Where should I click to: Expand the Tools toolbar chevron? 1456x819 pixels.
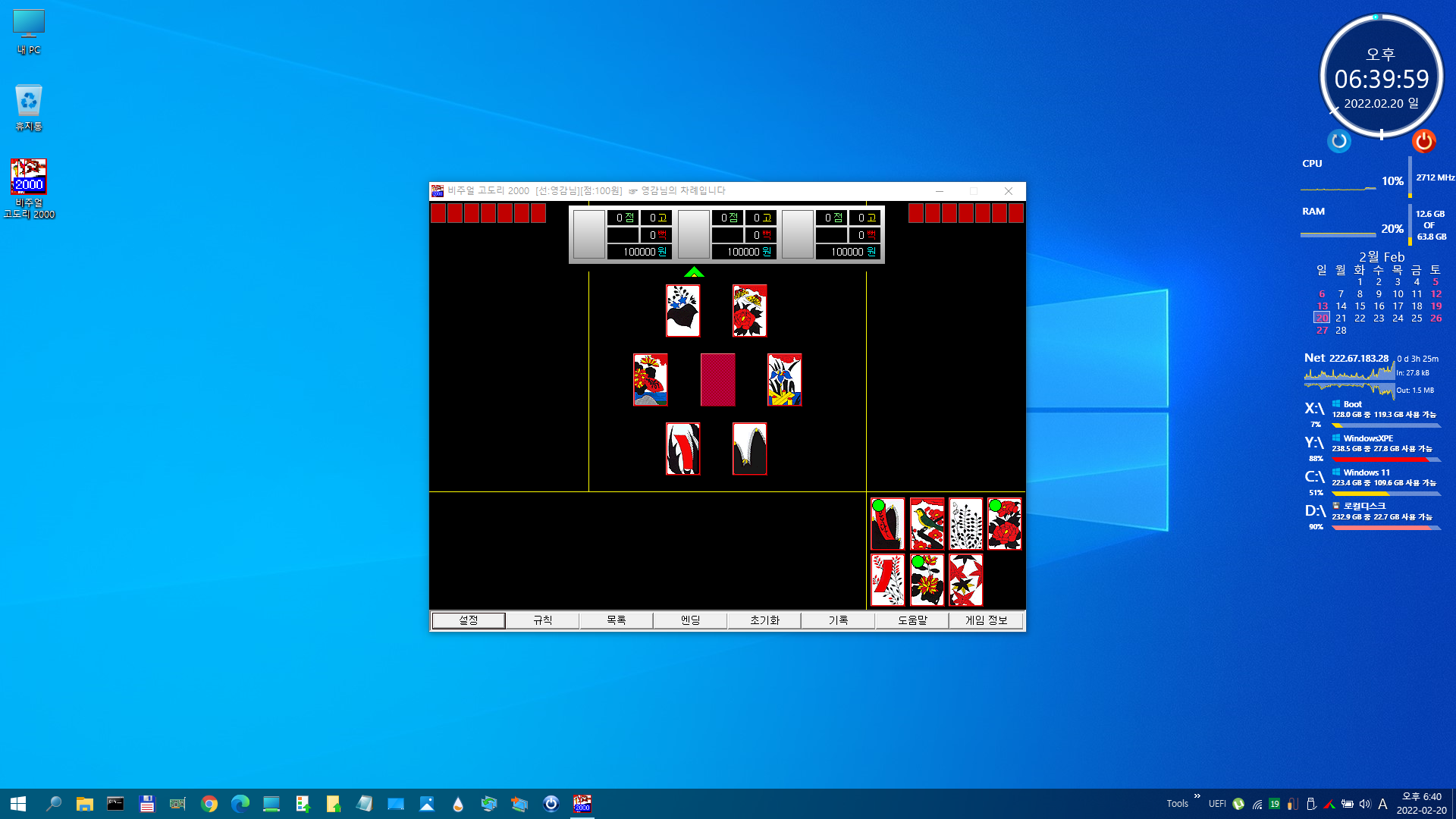coord(1197,796)
